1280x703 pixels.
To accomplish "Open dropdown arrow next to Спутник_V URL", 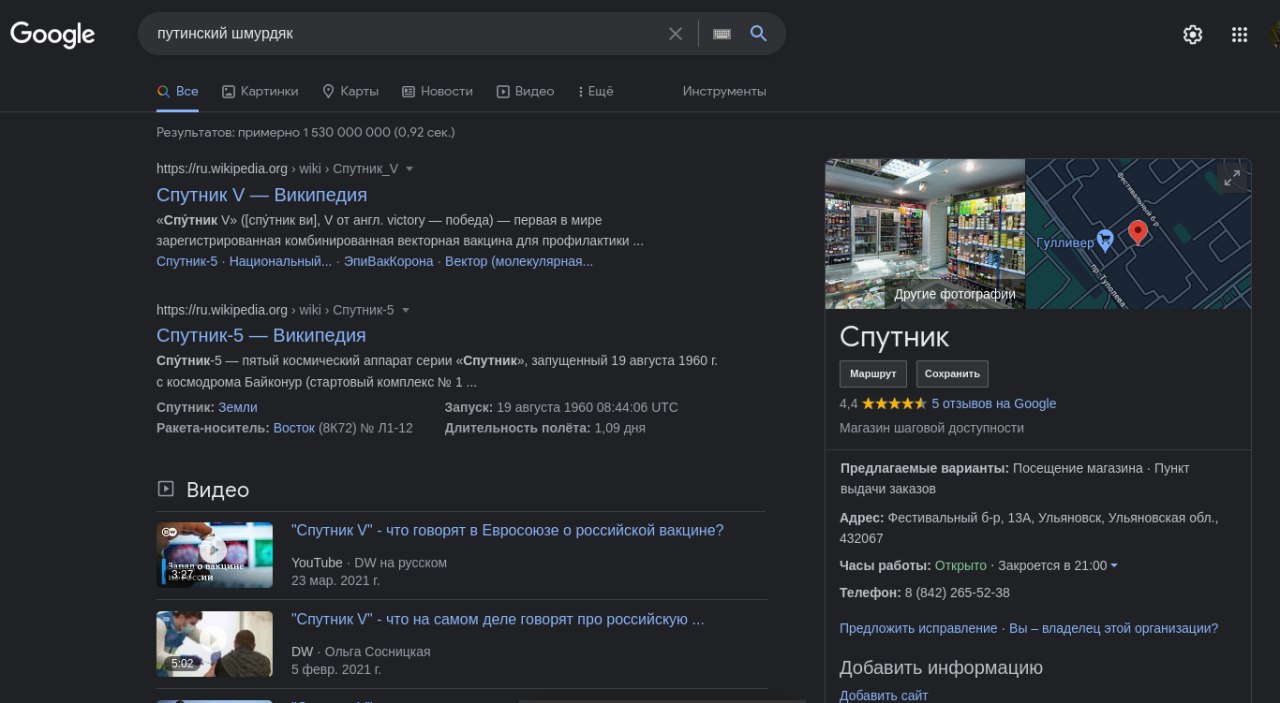I will click(x=409, y=169).
